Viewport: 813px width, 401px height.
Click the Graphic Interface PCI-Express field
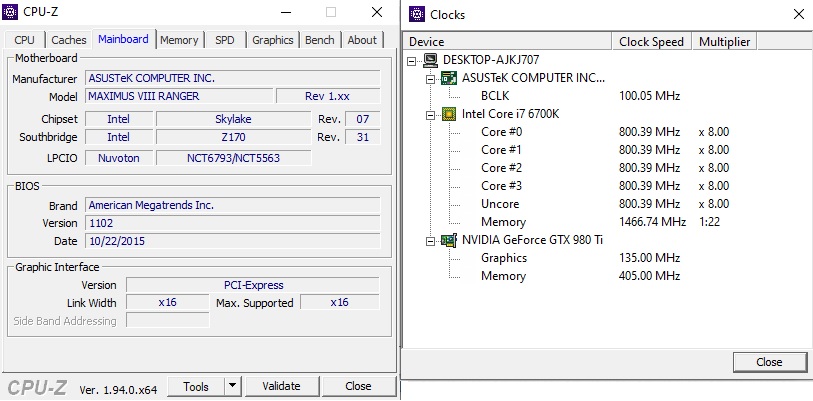[x=253, y=285]
